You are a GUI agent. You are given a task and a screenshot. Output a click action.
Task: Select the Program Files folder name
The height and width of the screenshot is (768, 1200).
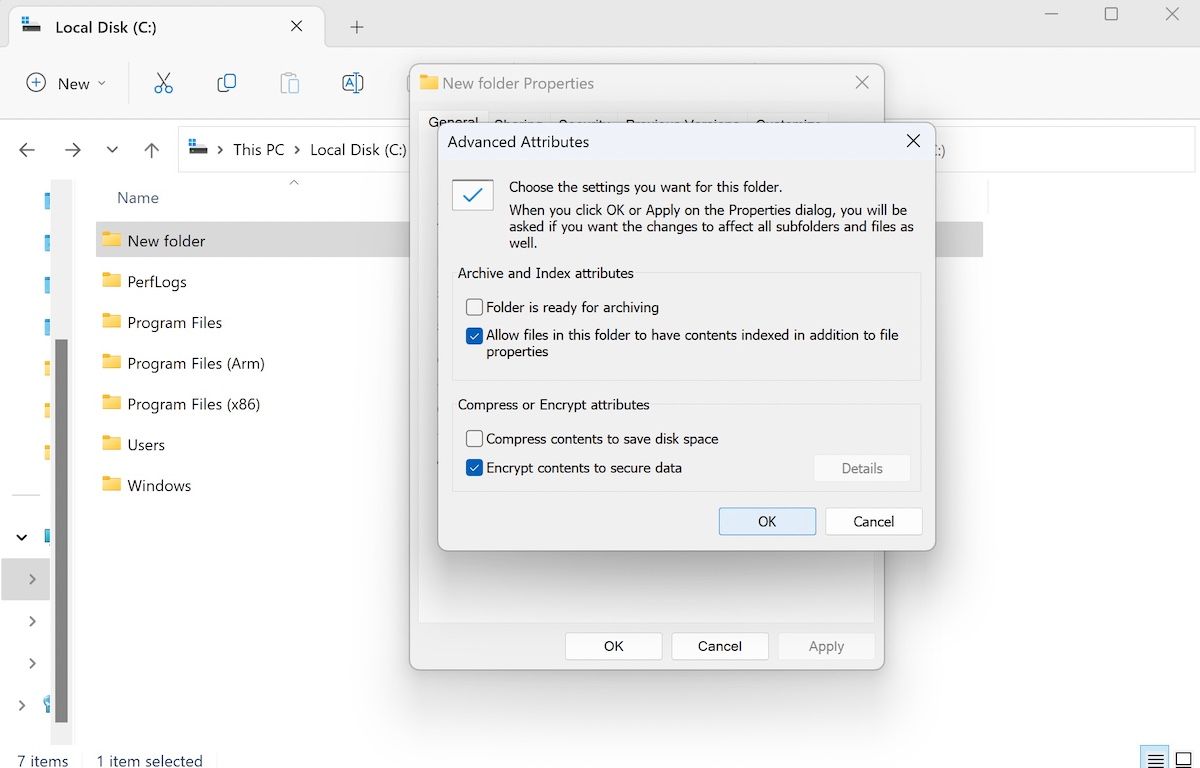tap(175, 322)
